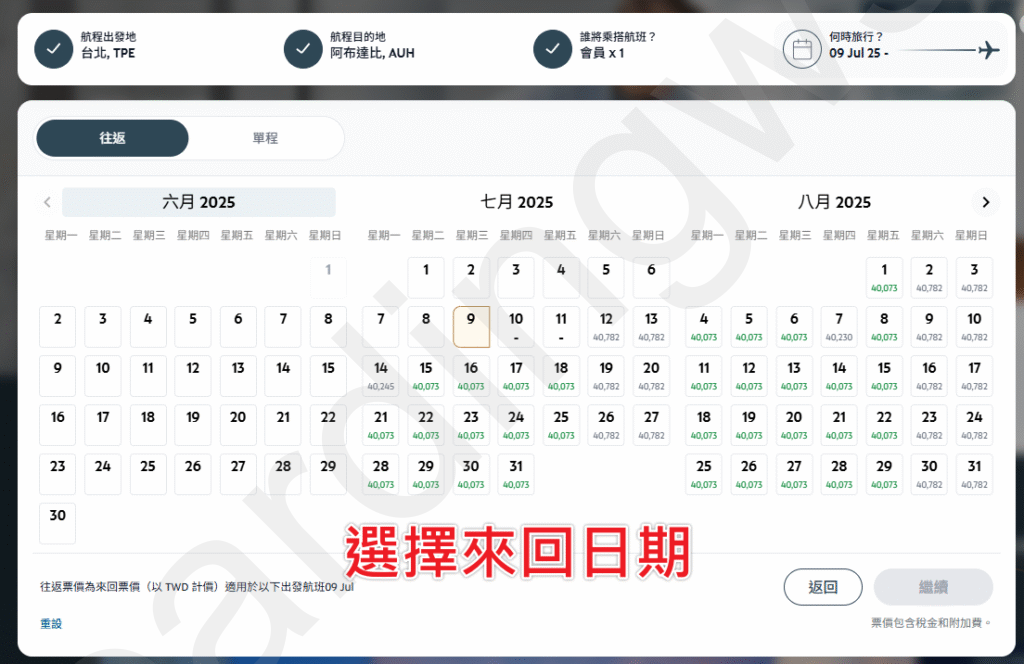Choose July 30 date cell

[x=471, y=474]
